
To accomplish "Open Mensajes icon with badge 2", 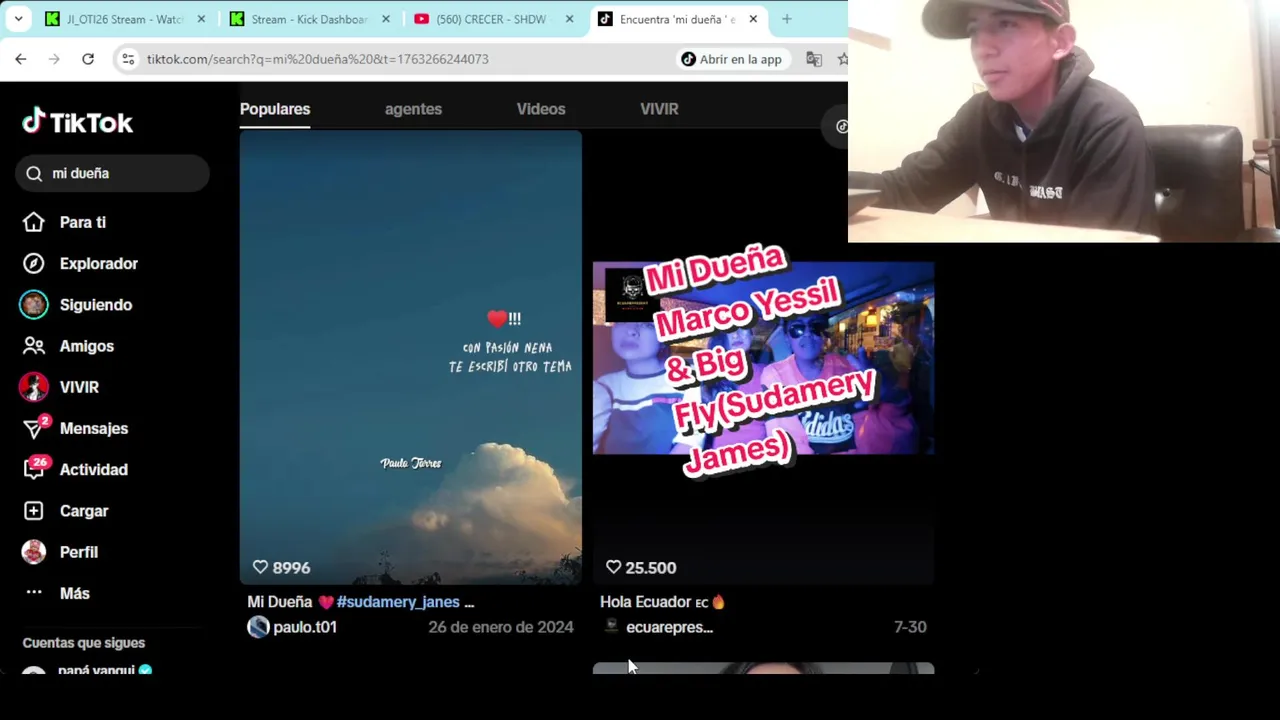I will (34, 428).
